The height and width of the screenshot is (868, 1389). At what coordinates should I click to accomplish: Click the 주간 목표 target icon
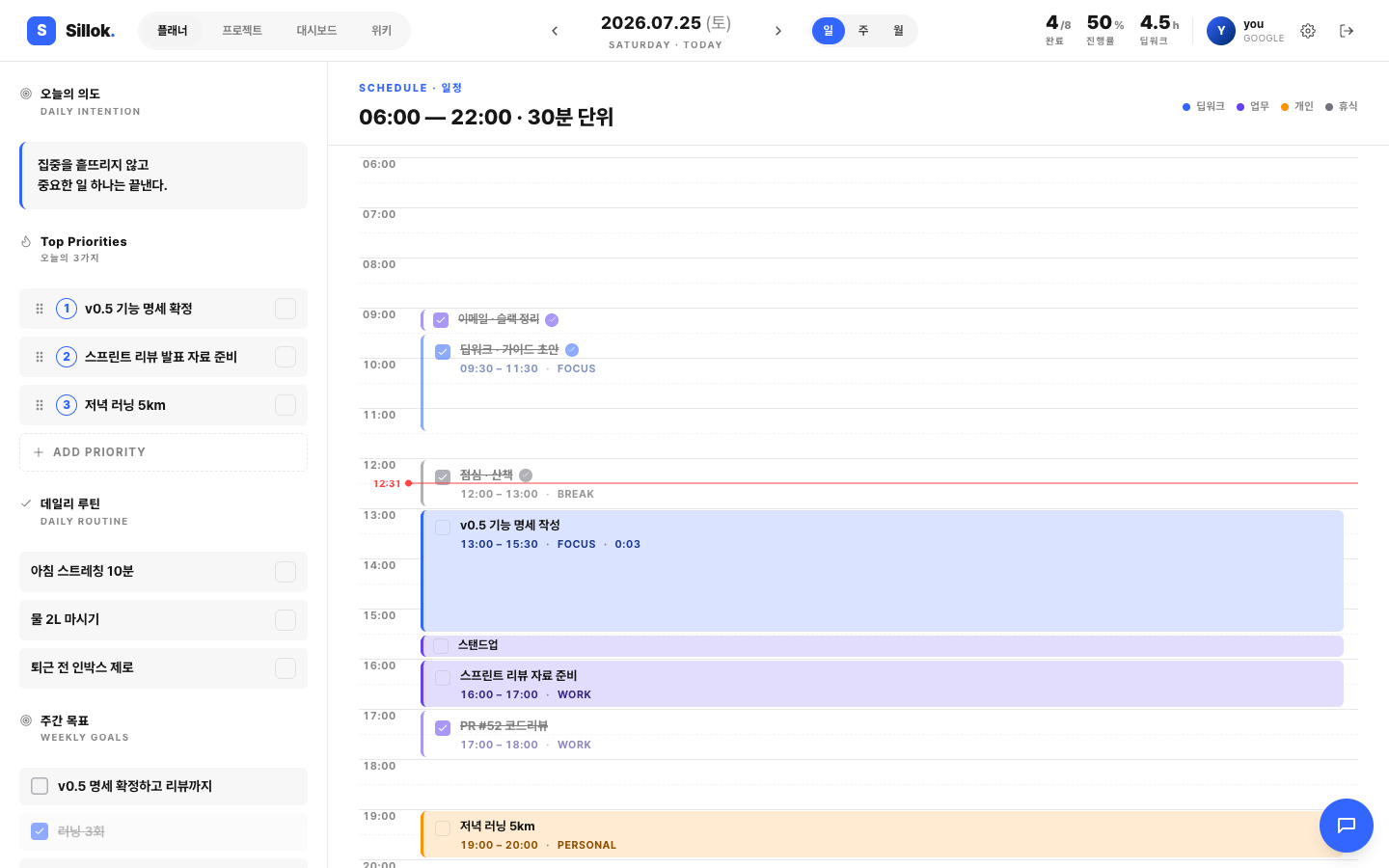point(26,720)
